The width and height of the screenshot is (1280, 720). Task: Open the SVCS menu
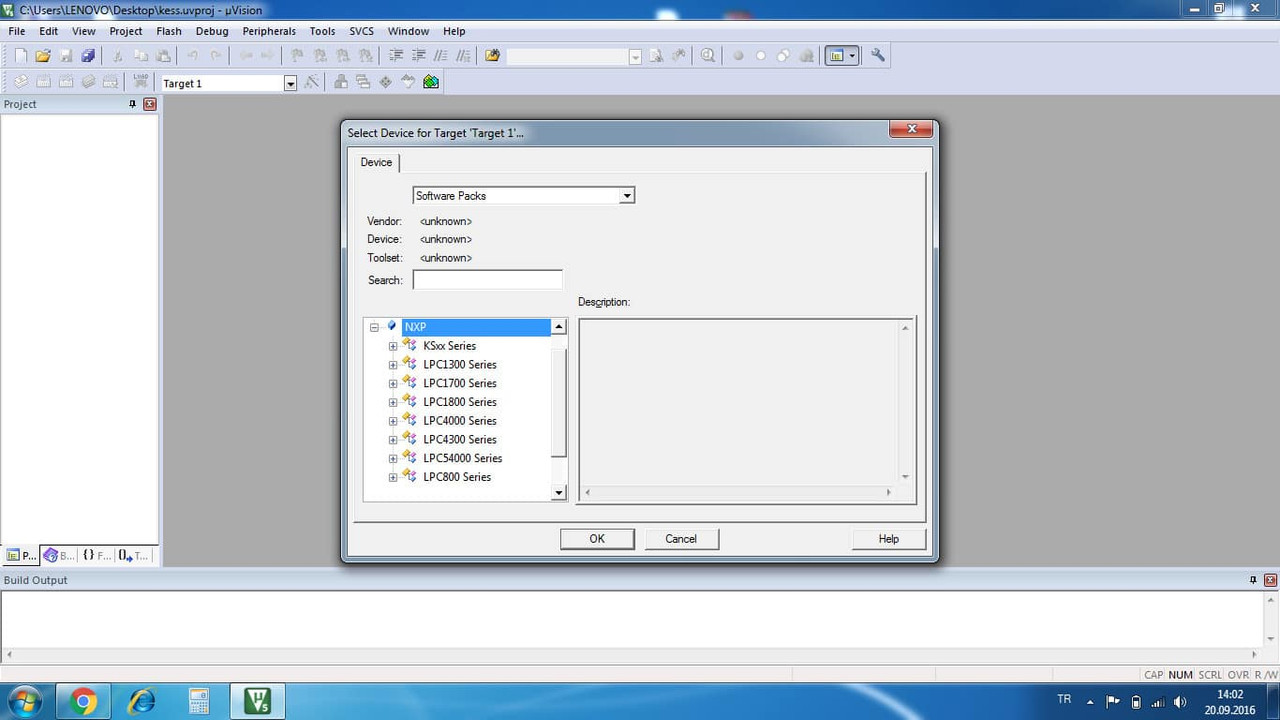coord(361,31)
